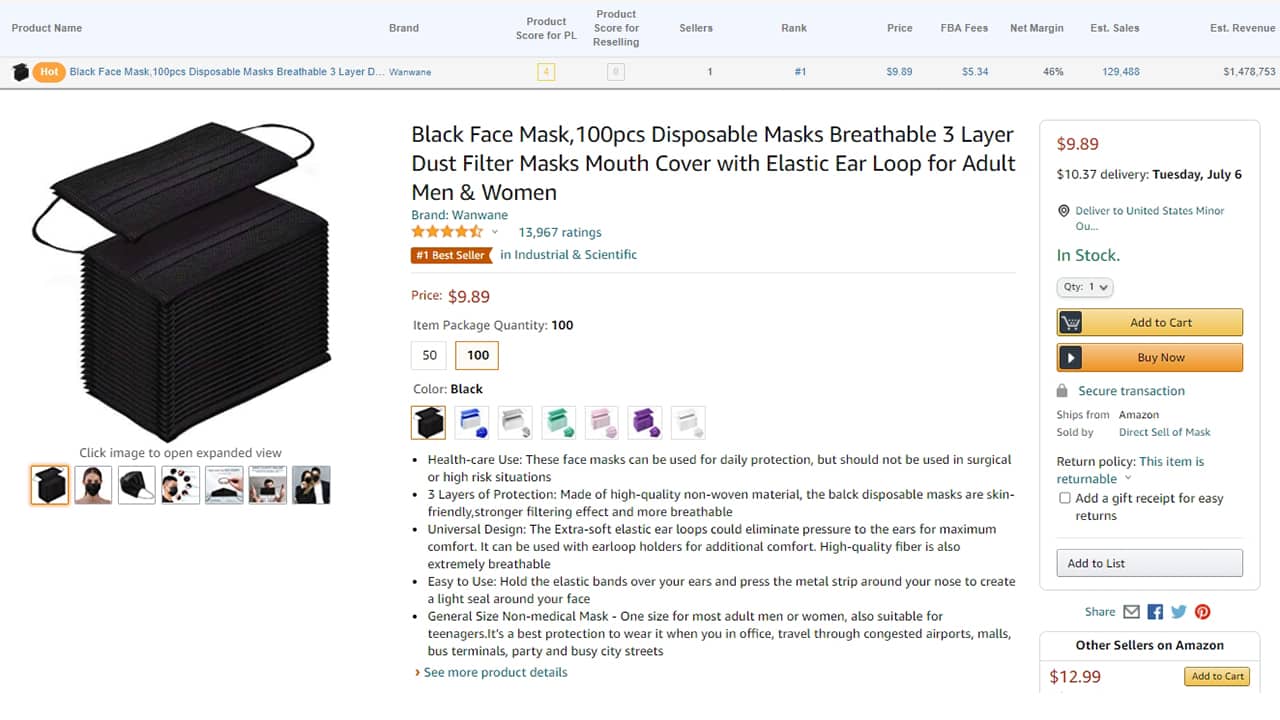
Task: Enable gift receipt for easy returns
Action: click(x=1064, y=497)
